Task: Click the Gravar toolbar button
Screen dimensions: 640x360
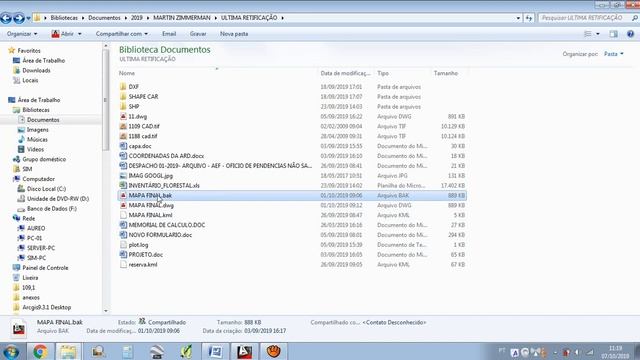Action: click(198, 34)
